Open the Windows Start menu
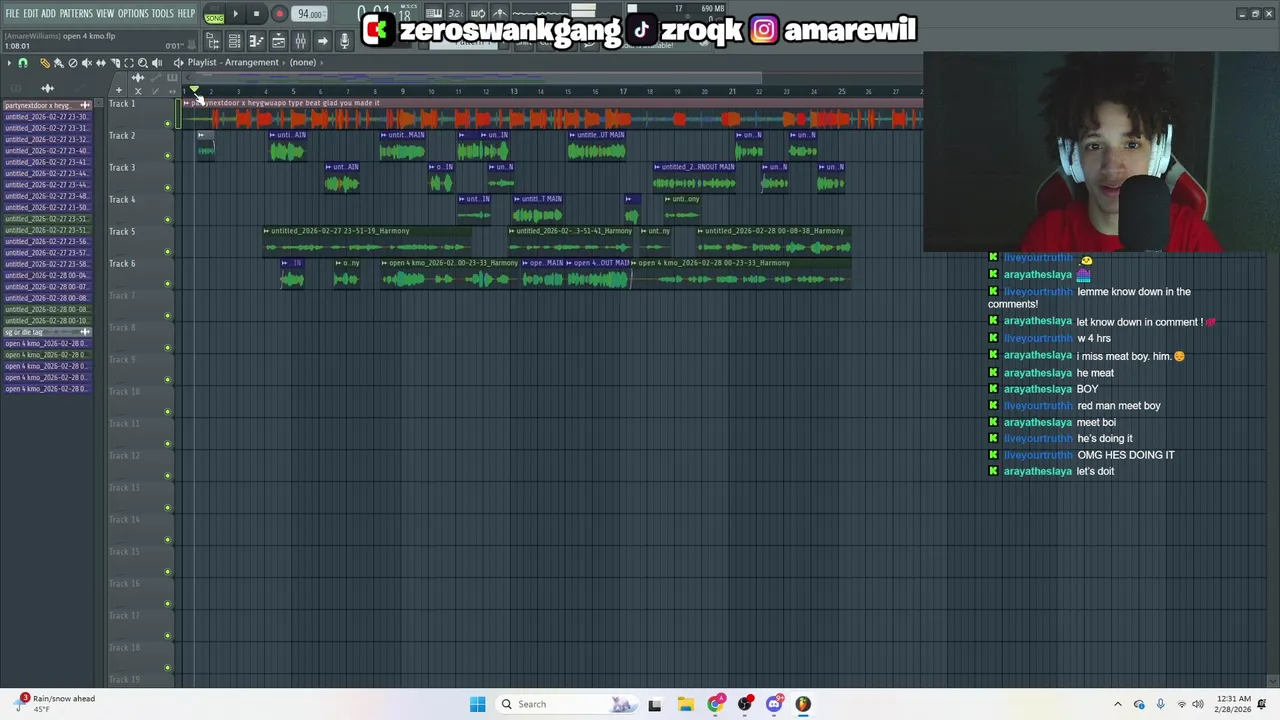The height and width of the screenshot is (720, 1280). (x=477, y=704)
